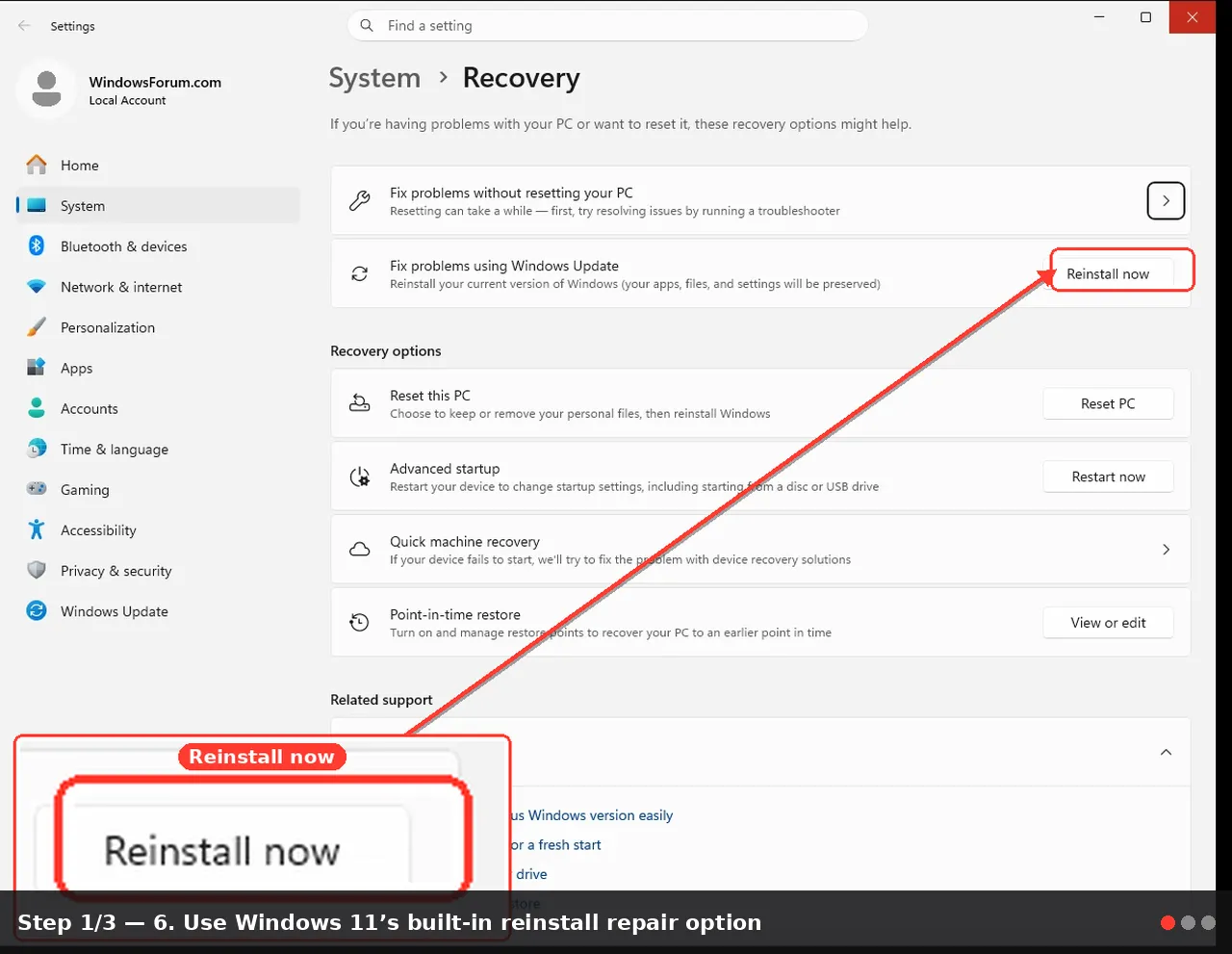Click the 'Reset this PC' title text
1232x954 pixels.
click(430, 396)
